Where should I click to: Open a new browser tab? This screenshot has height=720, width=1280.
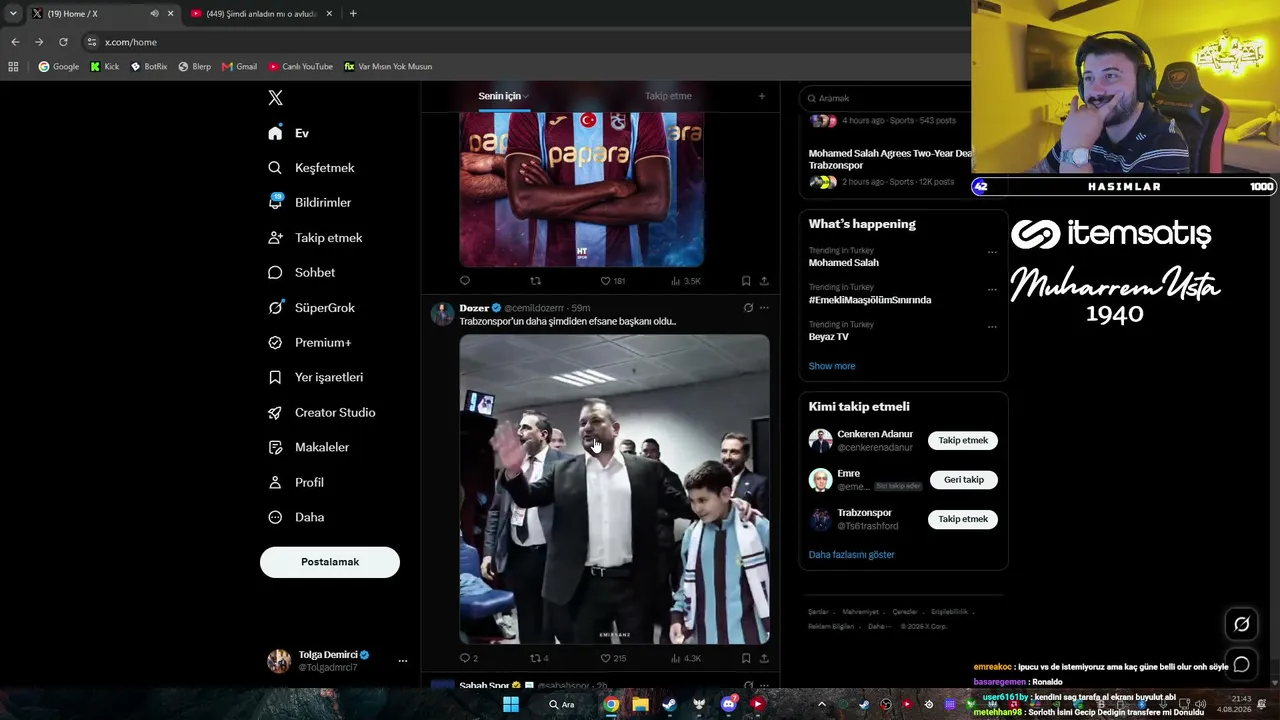pyautogui.click(x=353, y=14)
